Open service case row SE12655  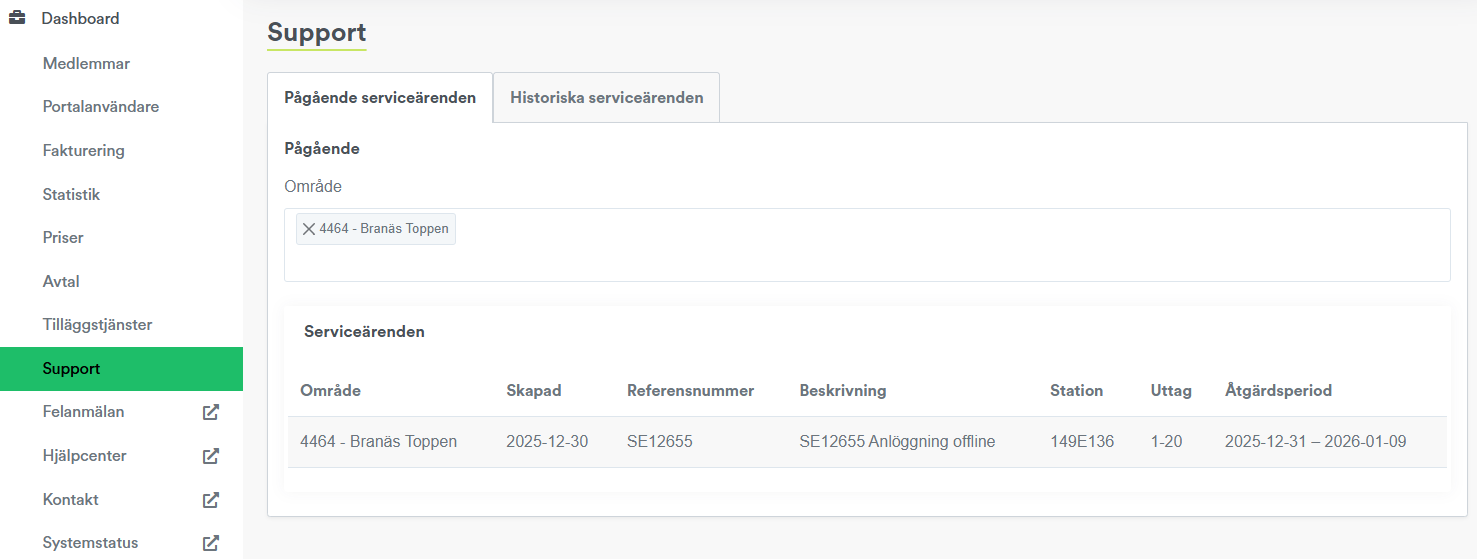(660, 441)
